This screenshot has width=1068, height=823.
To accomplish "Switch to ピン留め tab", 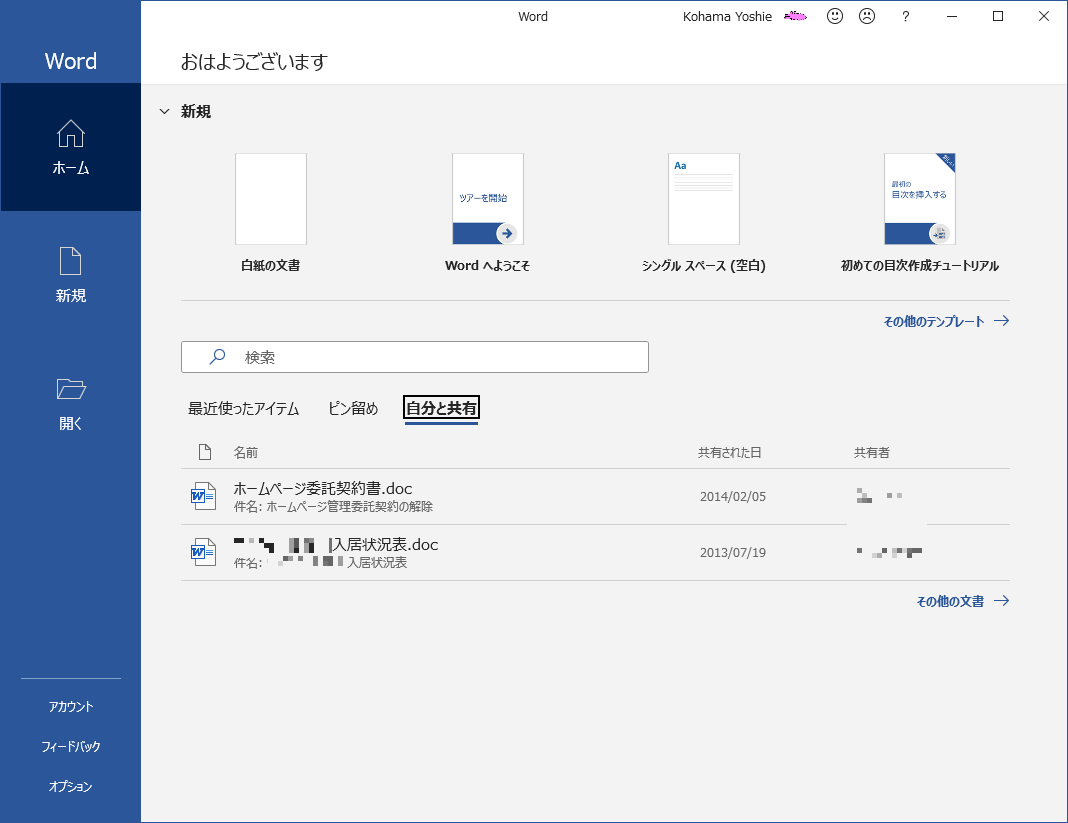I will 353,408.
